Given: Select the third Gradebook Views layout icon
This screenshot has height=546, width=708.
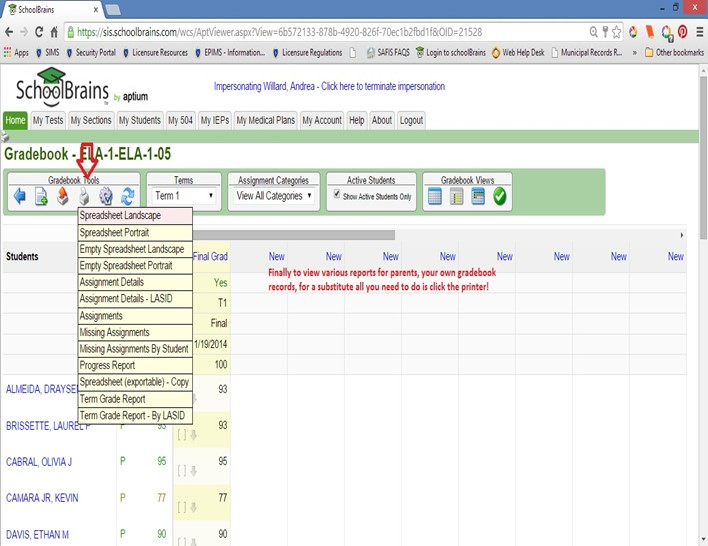Looking at the screenshot, I should coord(478,196).
